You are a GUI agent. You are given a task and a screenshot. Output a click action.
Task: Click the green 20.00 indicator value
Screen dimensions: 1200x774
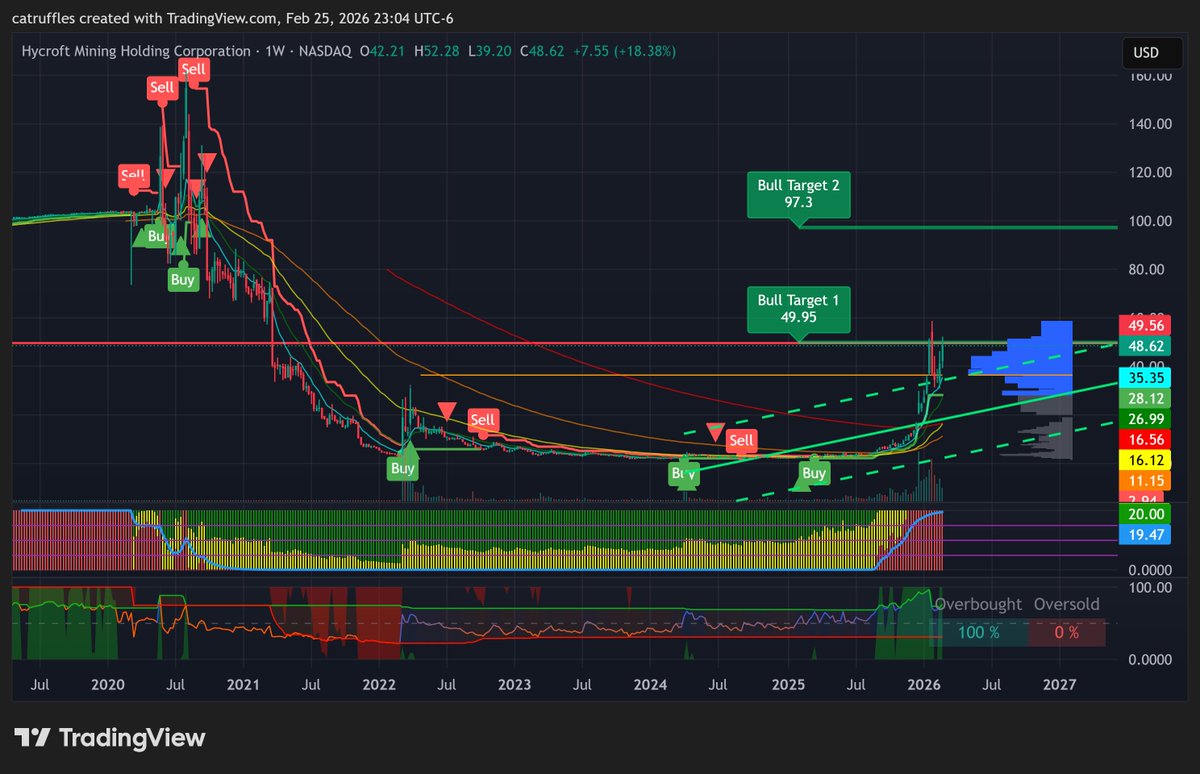[1143, 514]
